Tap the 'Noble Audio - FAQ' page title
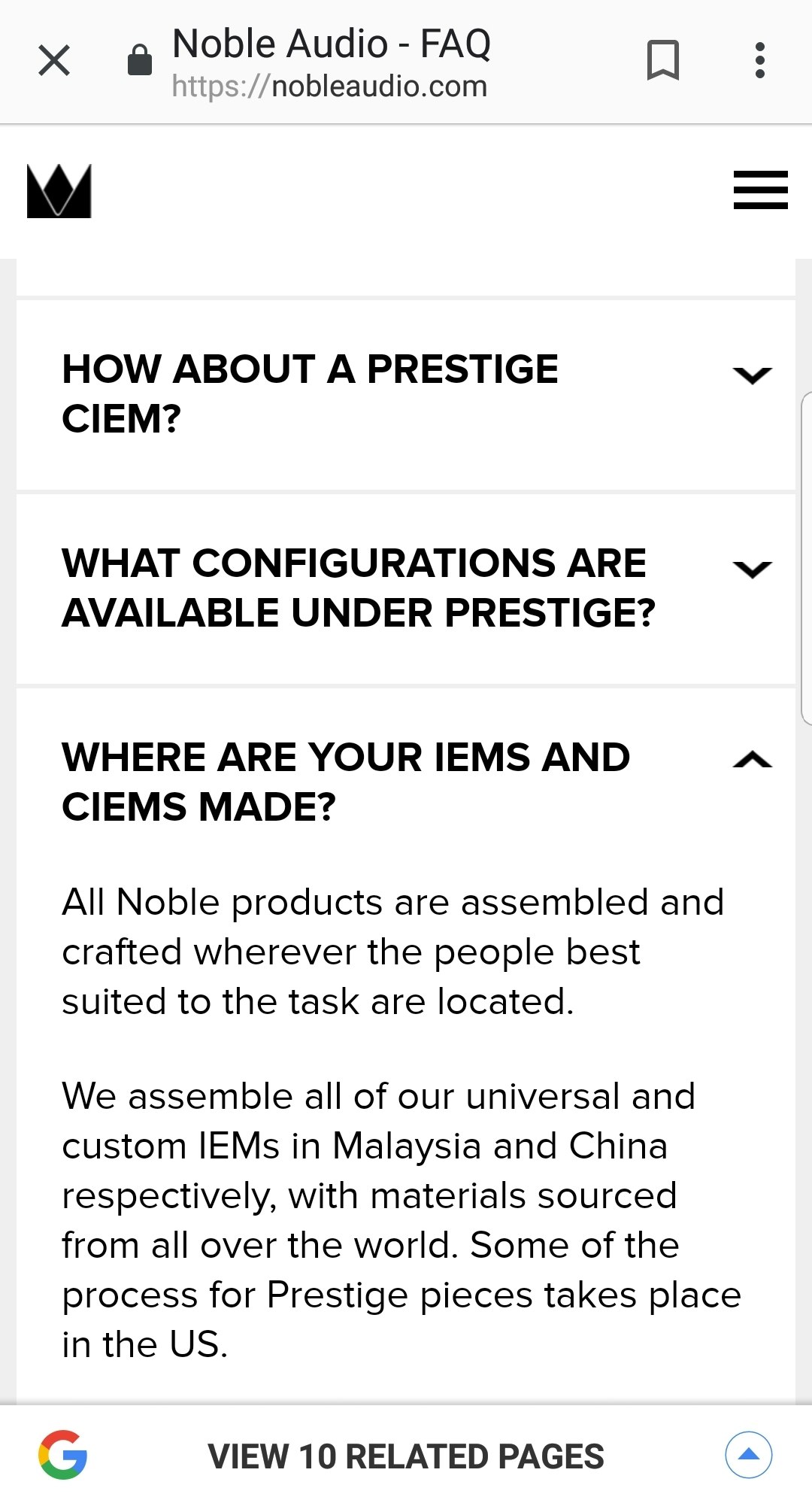812x1497 pixels. (x=331, y=44)
